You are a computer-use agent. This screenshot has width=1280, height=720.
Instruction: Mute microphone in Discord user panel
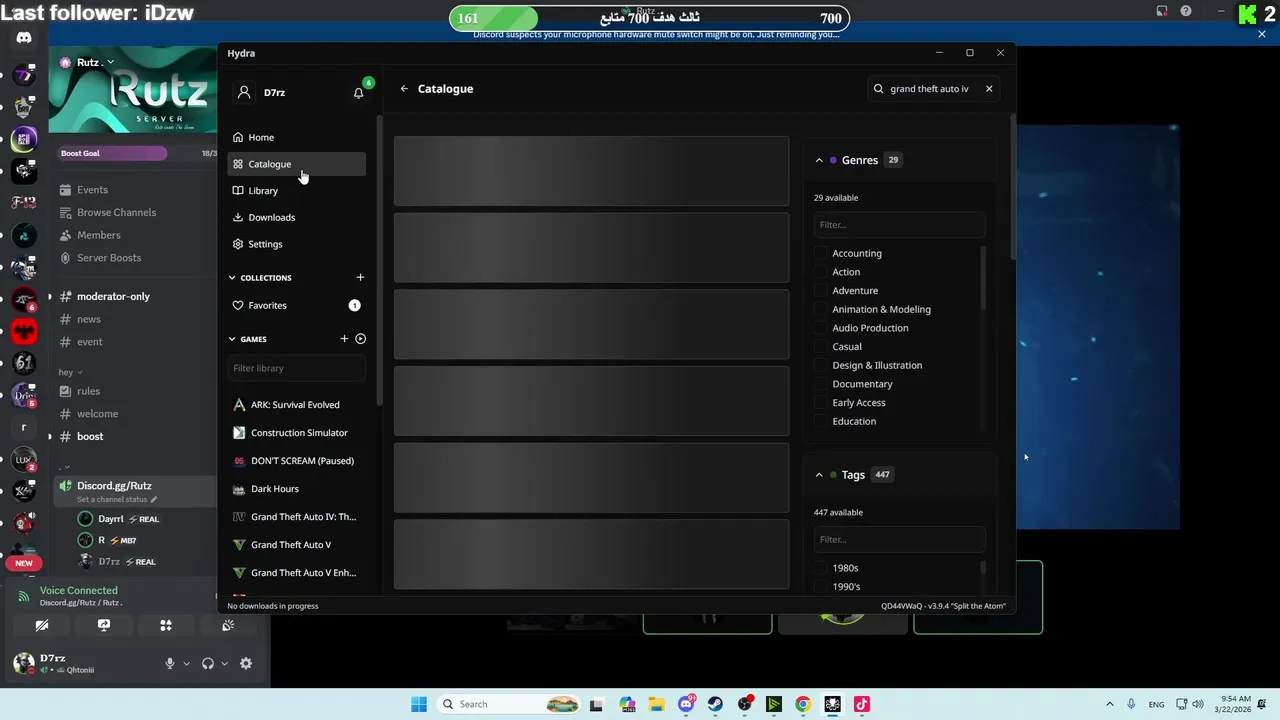170,664
